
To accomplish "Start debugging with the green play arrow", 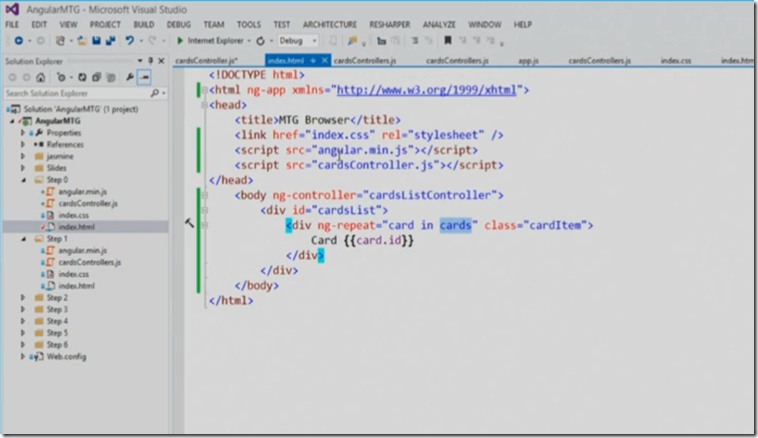I will coord(180,41).
